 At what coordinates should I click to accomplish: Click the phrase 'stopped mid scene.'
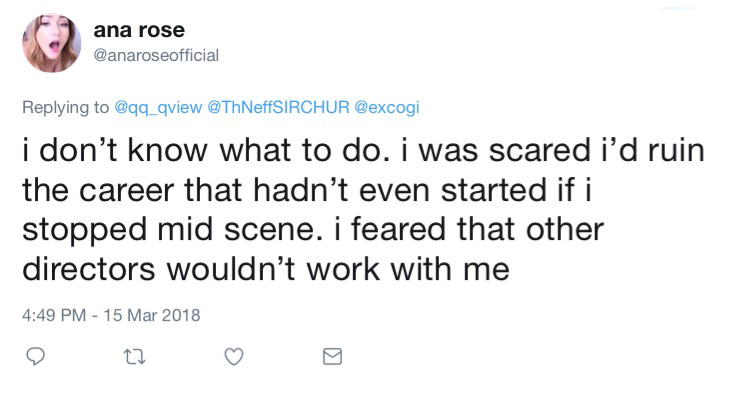(172, 231)
